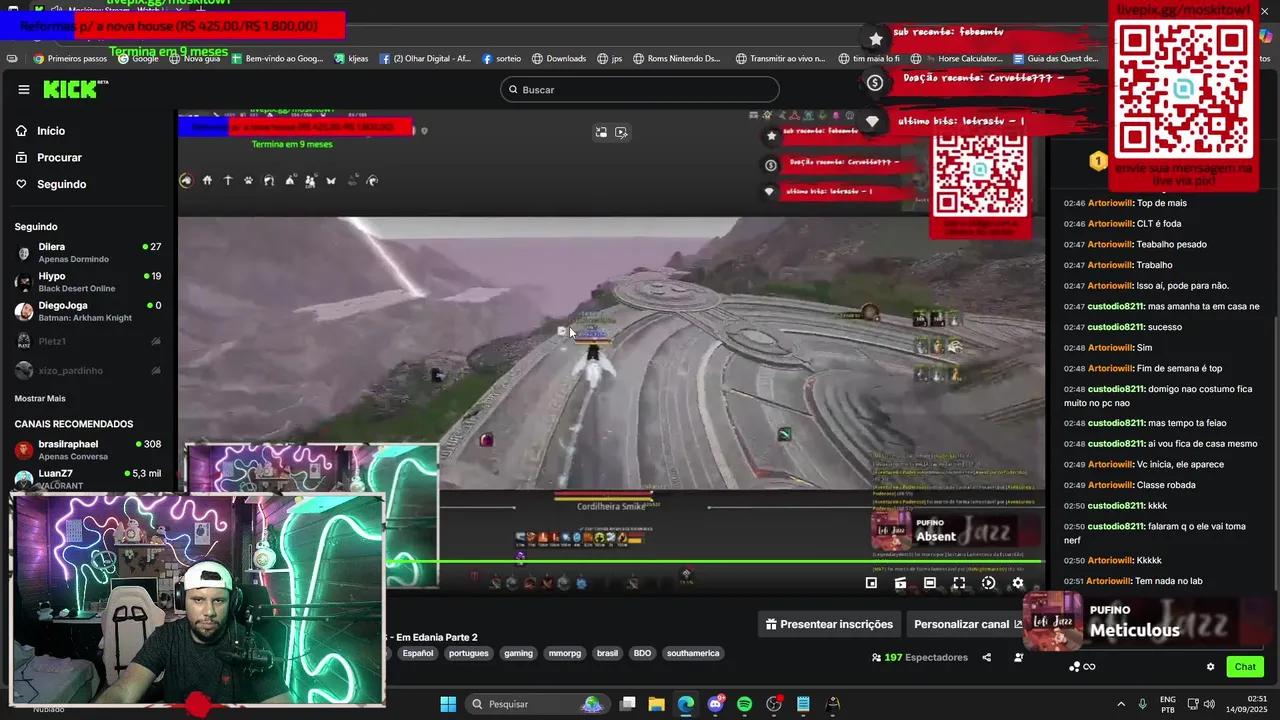Open sorteio Facebook bookmark
The width and height of the screenshot is (1280, 720).
500,59
